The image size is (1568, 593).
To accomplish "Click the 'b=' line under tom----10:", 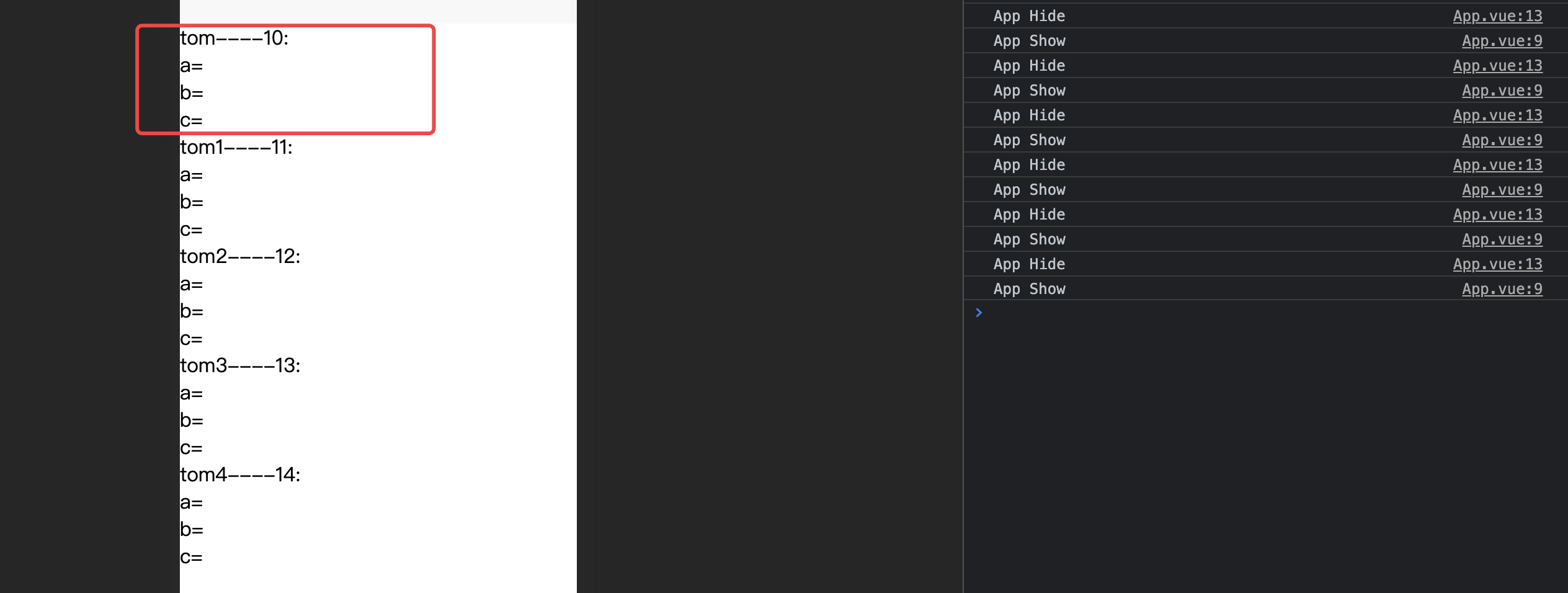I will (x=191, y=92).
